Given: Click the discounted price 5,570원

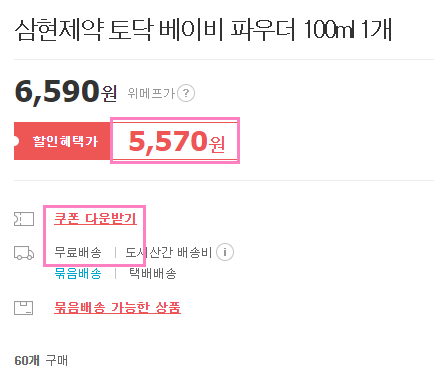Looking at the screenshot, I should coord(177,141).
